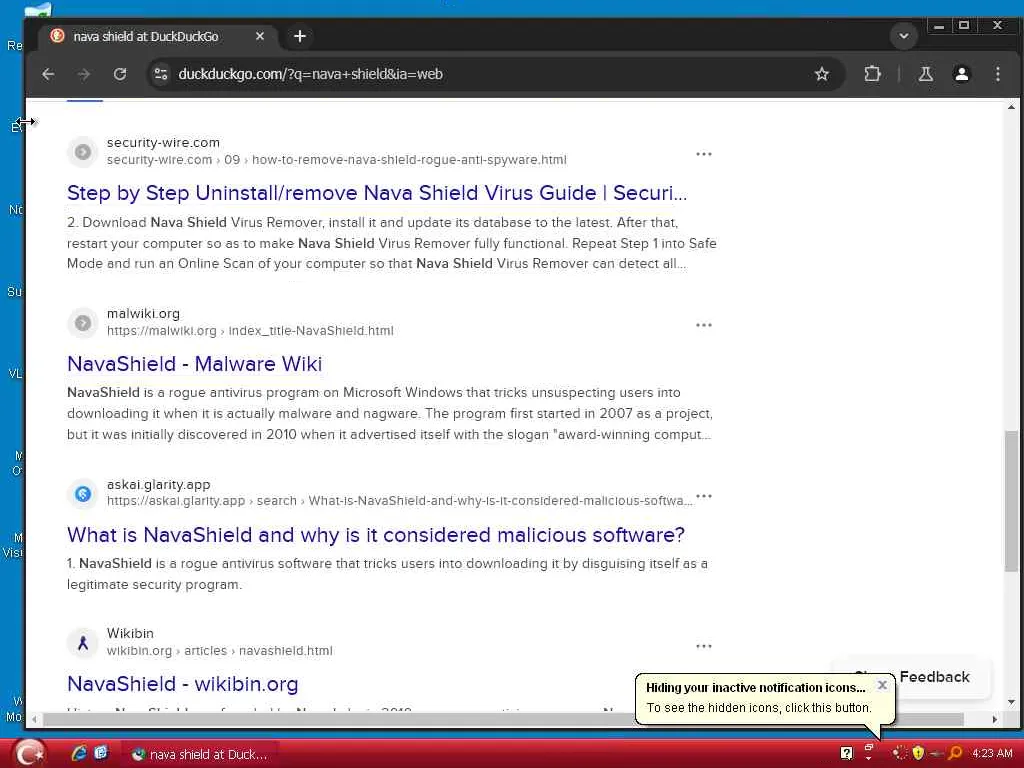Open more options for Wikibin result
This screenshot has width=1024, height=768.
tap(703, 647)
